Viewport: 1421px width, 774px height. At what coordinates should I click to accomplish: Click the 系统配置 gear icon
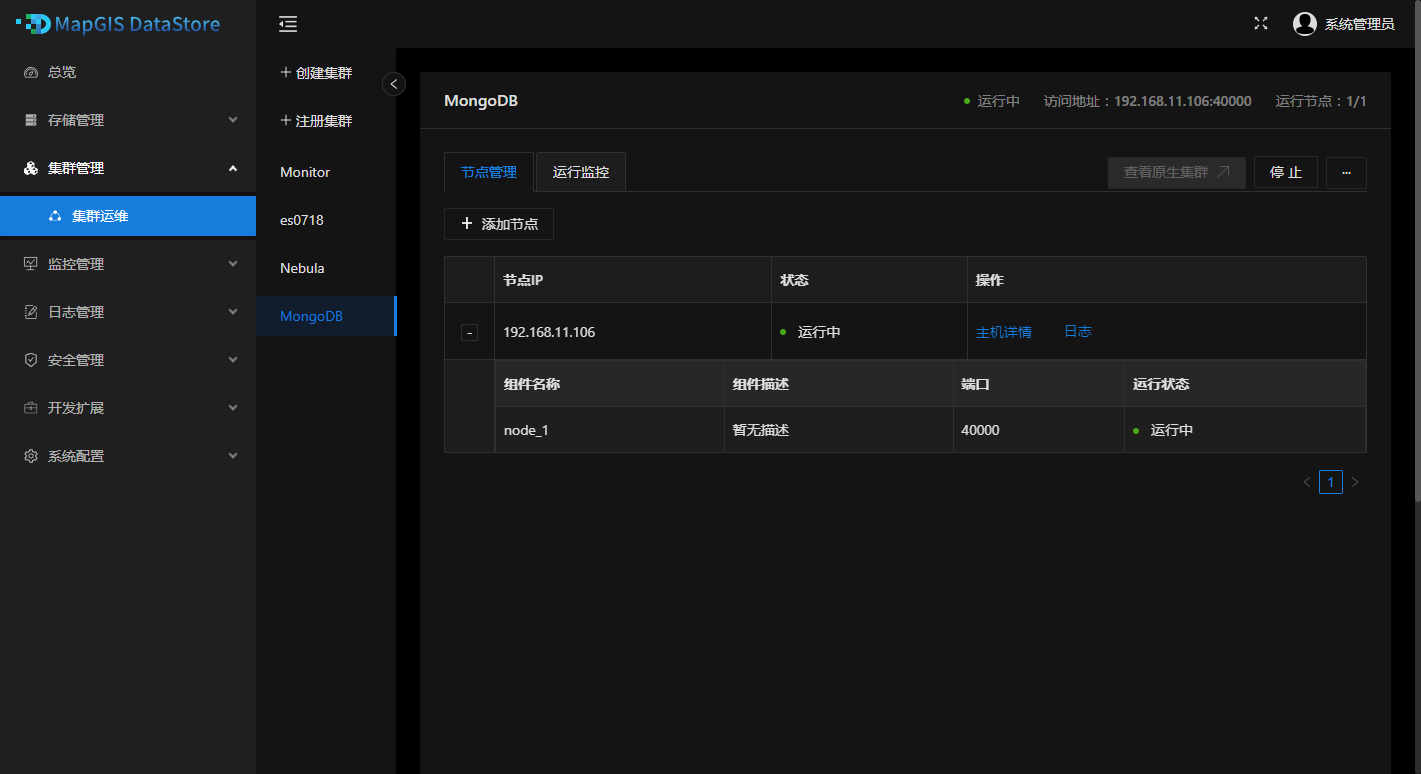click(x=31, y=456)
